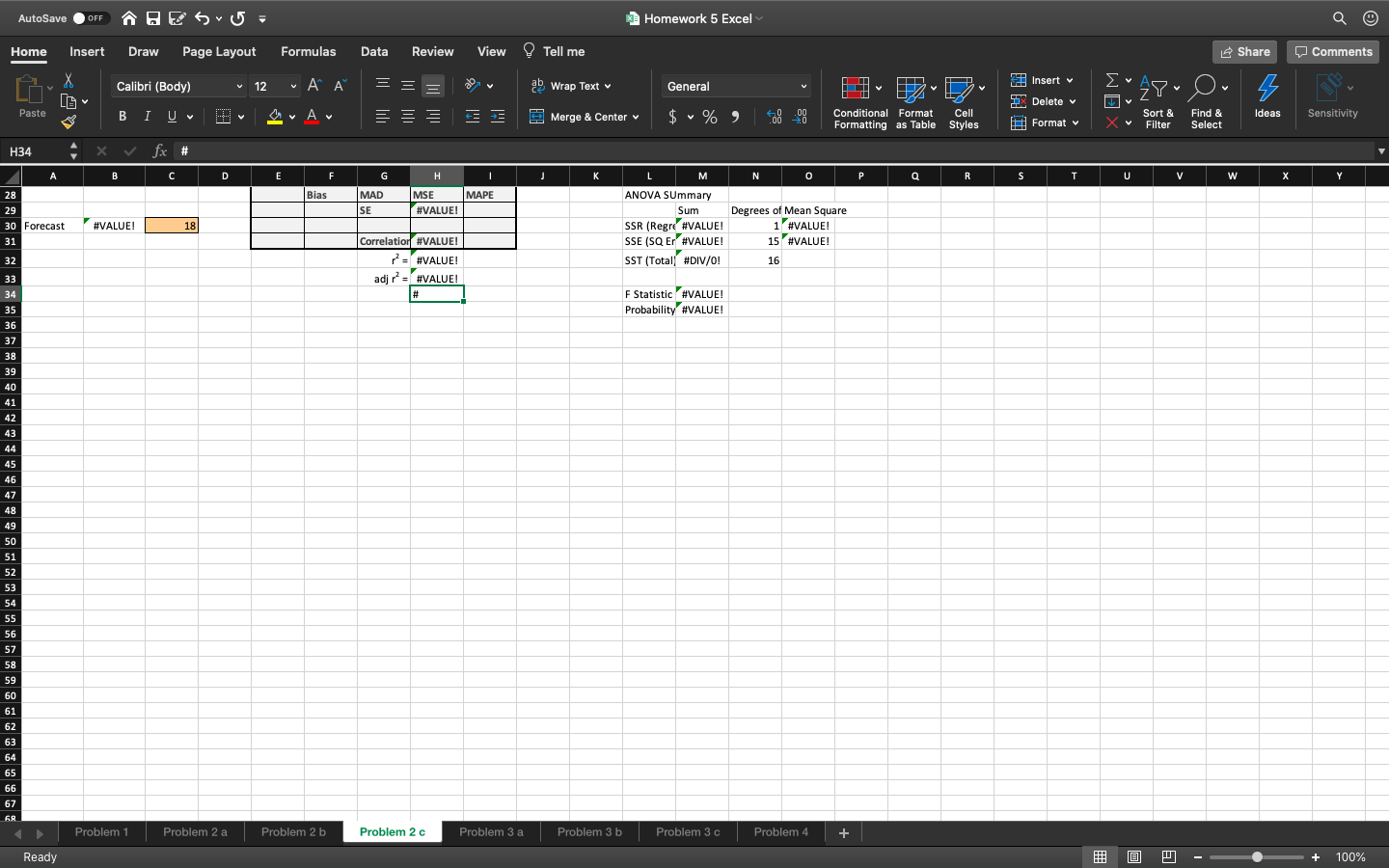The height and width of the screenshot is (868, 1389).
Task: Open the Delete cells dropdown
Action: click(1044, 101)
